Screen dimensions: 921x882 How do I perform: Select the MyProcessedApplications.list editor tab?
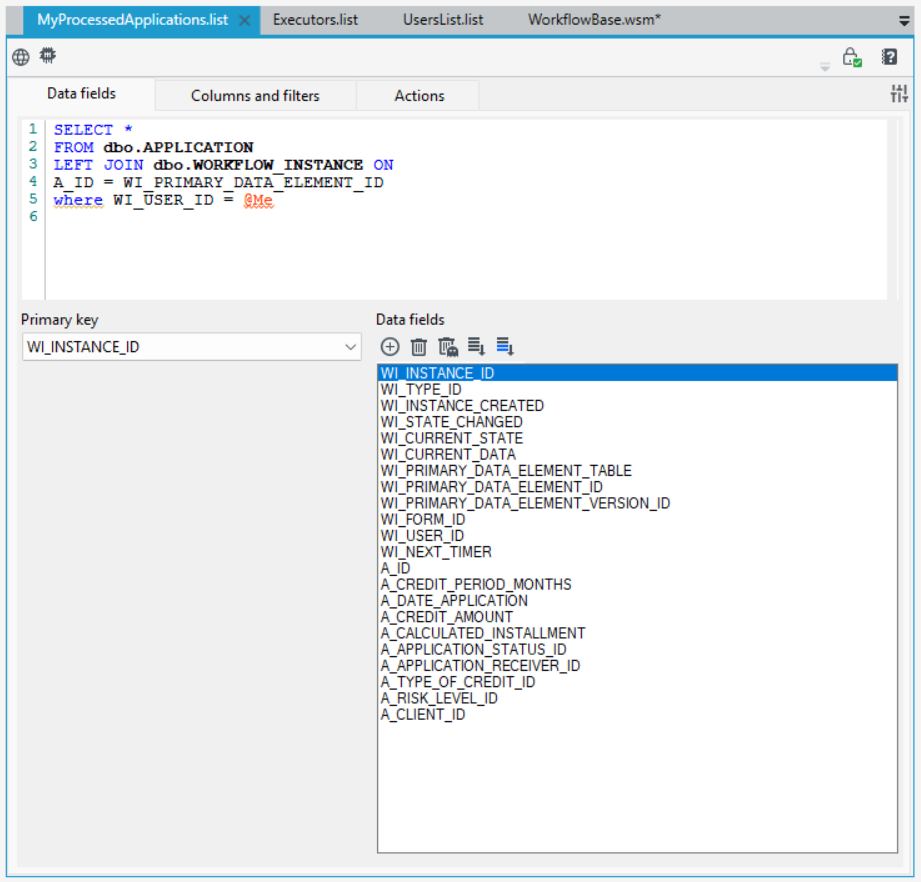(133, 20)
